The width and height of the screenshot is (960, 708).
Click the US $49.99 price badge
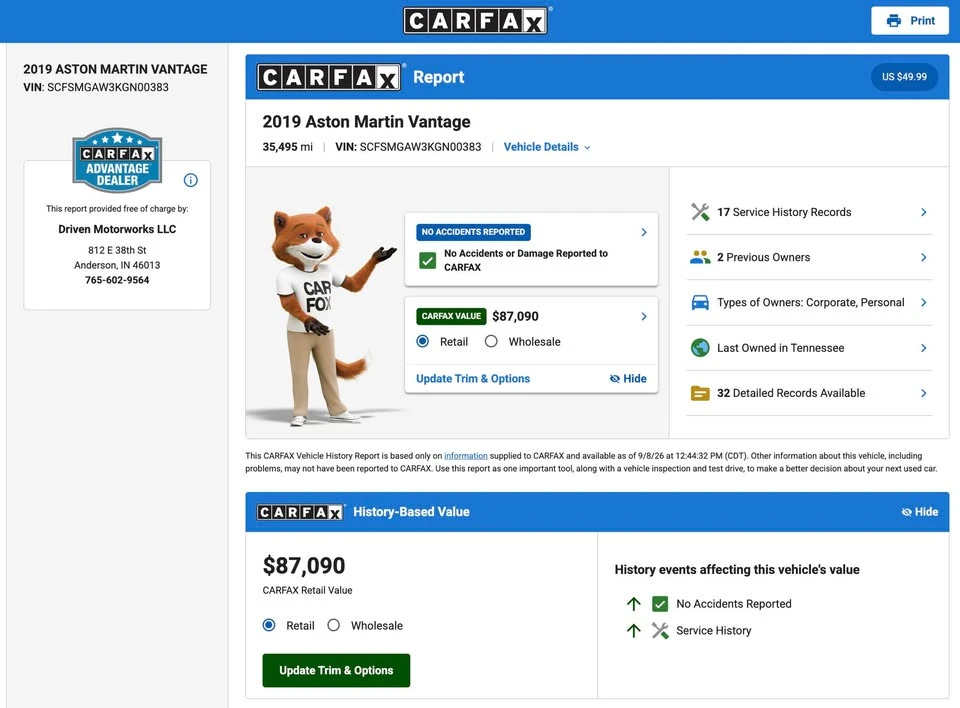click(904, 77)
